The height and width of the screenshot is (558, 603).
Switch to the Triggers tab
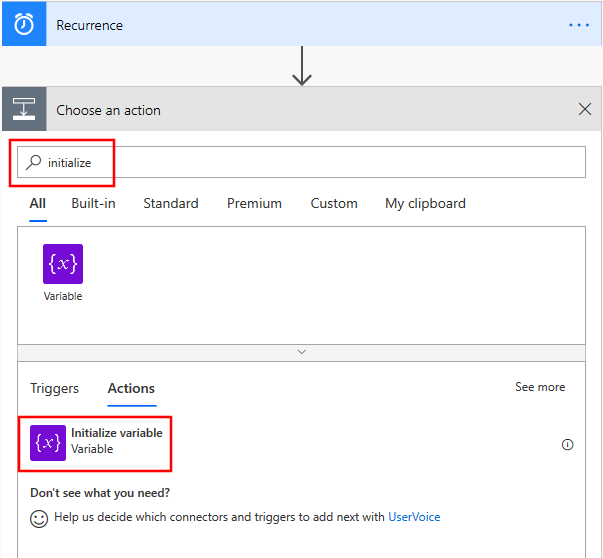click(54, 388)
